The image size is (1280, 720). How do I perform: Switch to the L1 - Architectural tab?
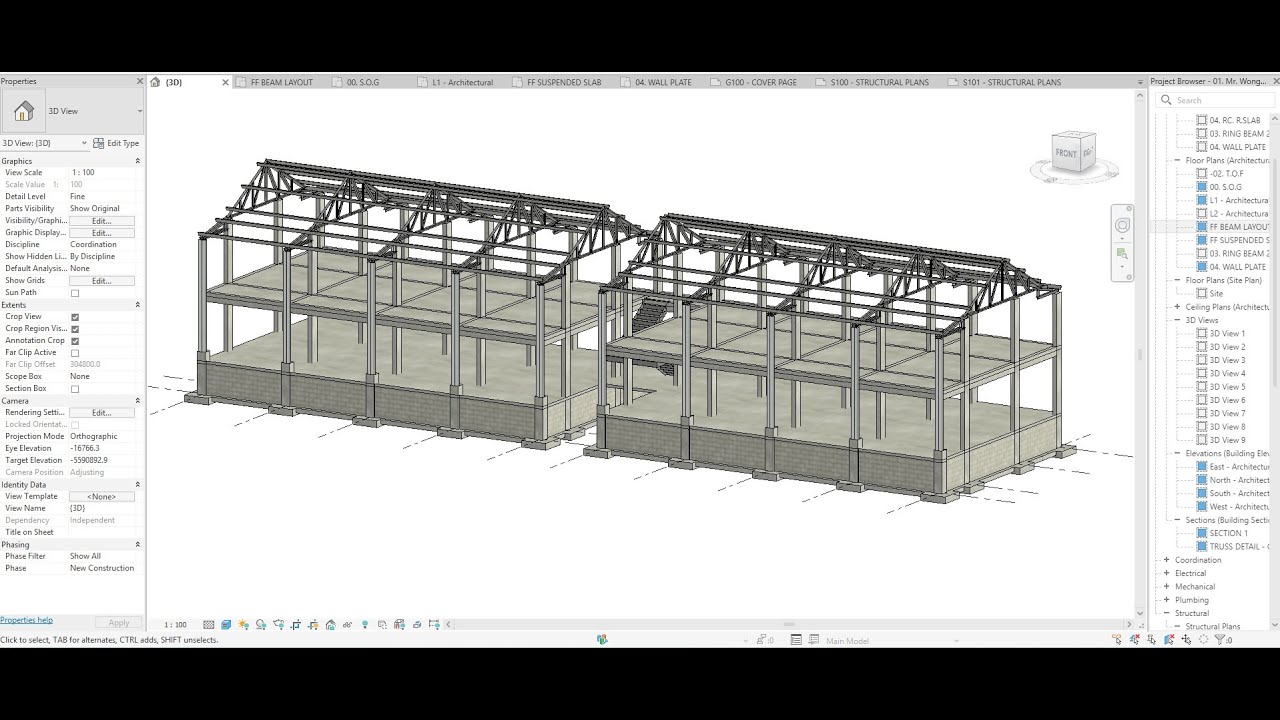(x=462, y=82)
